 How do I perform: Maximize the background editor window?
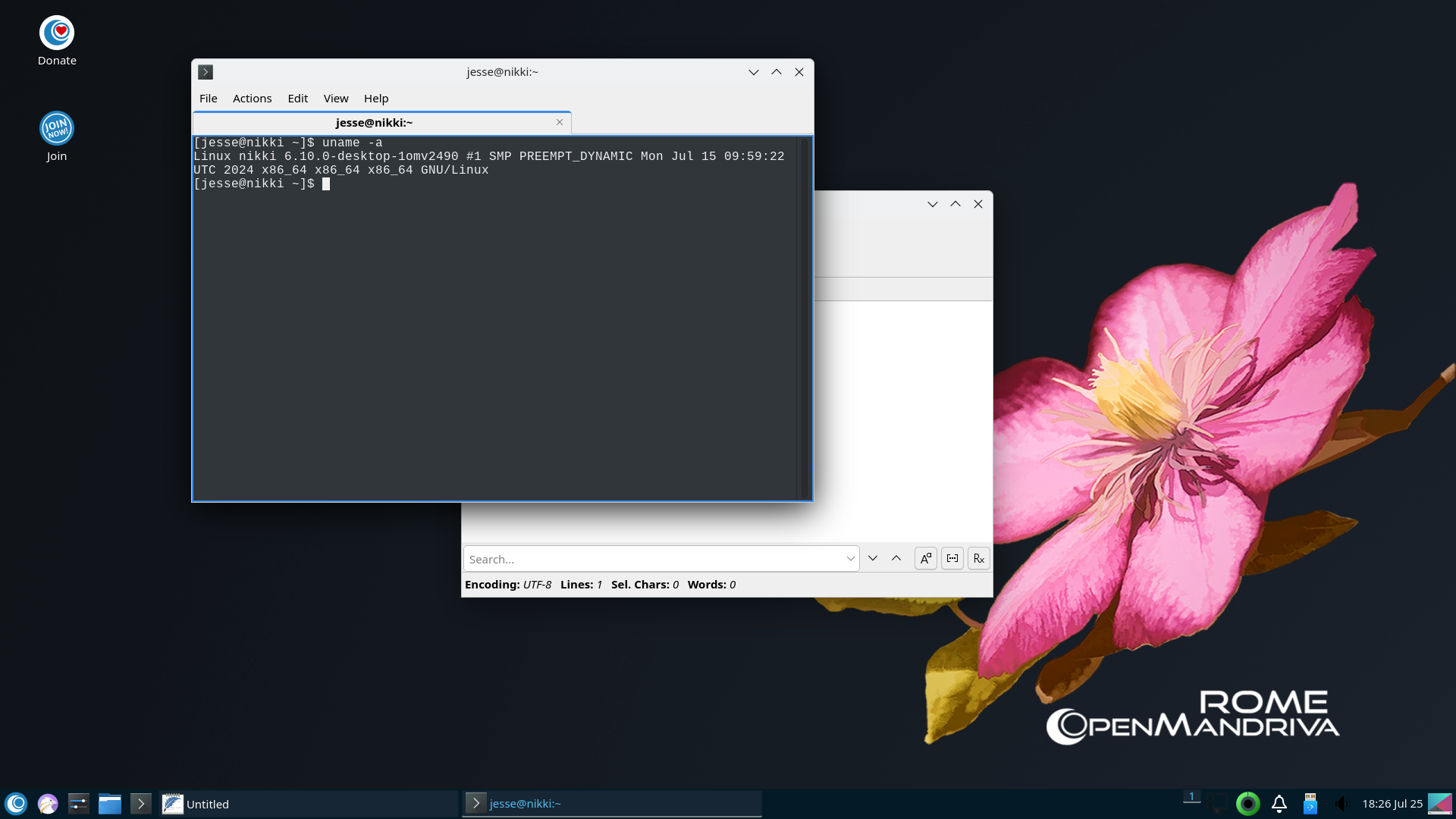point(955,204)
